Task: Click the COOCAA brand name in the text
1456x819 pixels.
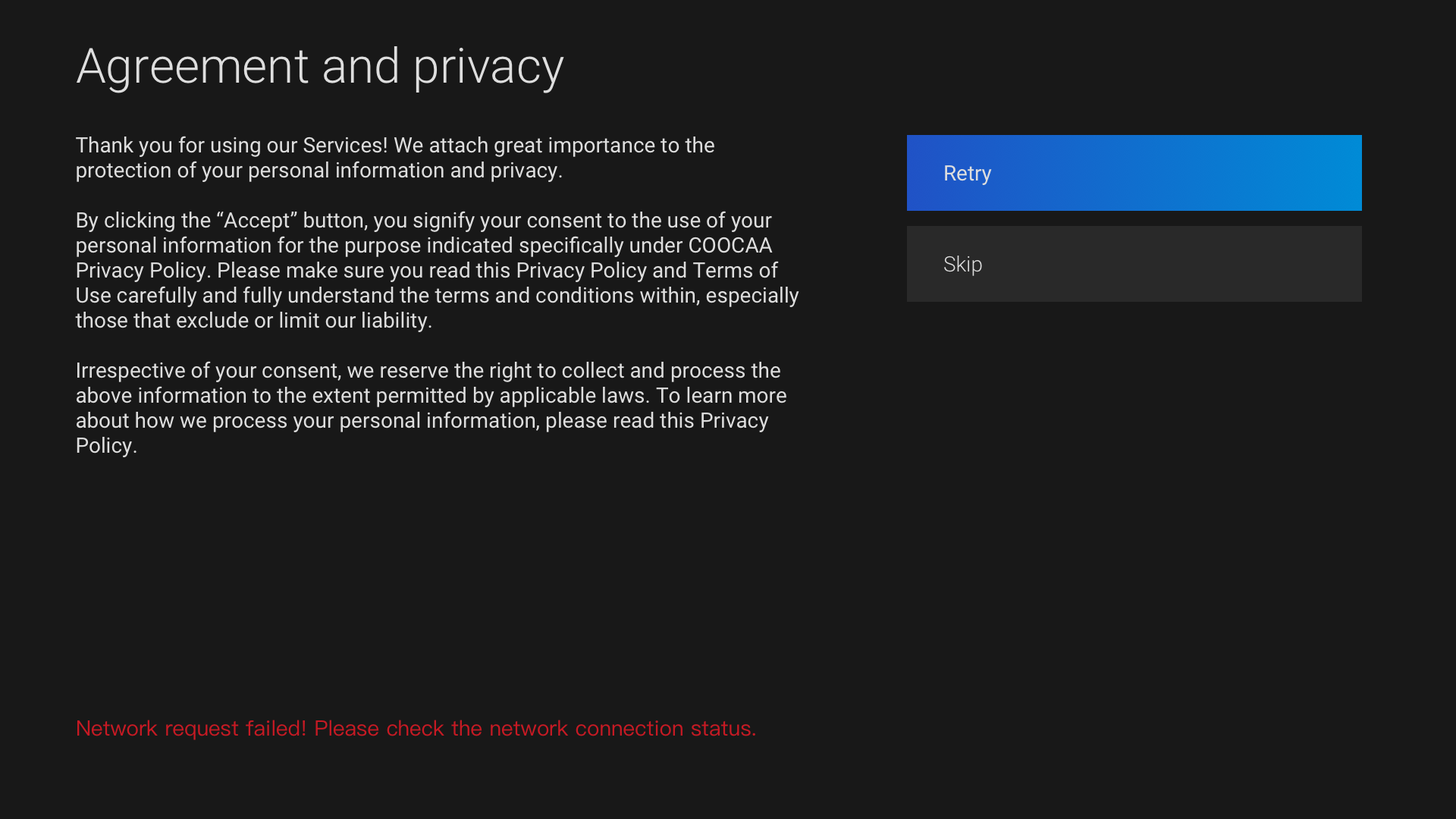Action: click(730, 246)
